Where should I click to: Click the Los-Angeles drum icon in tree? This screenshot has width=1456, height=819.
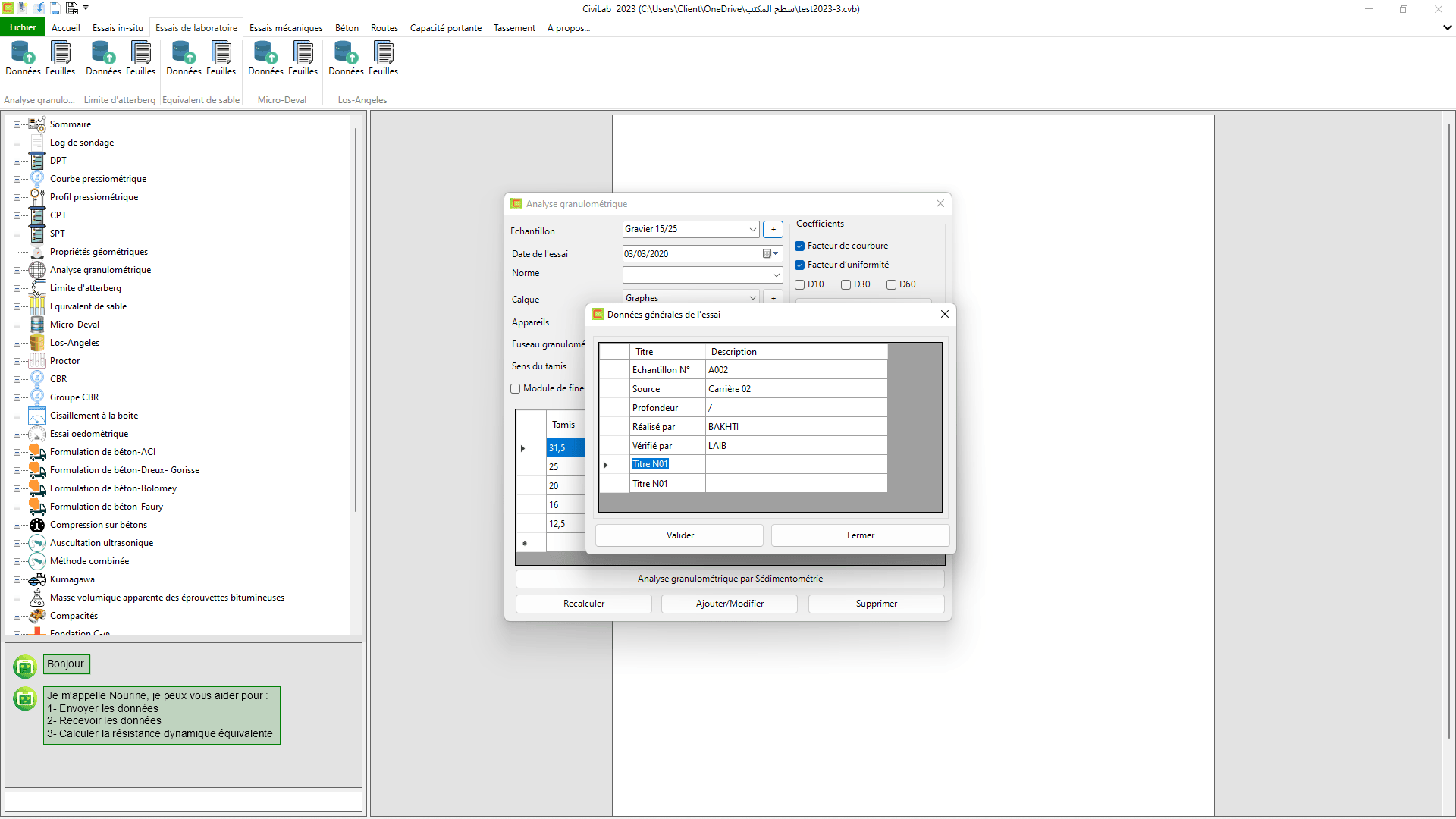(37, 343)
